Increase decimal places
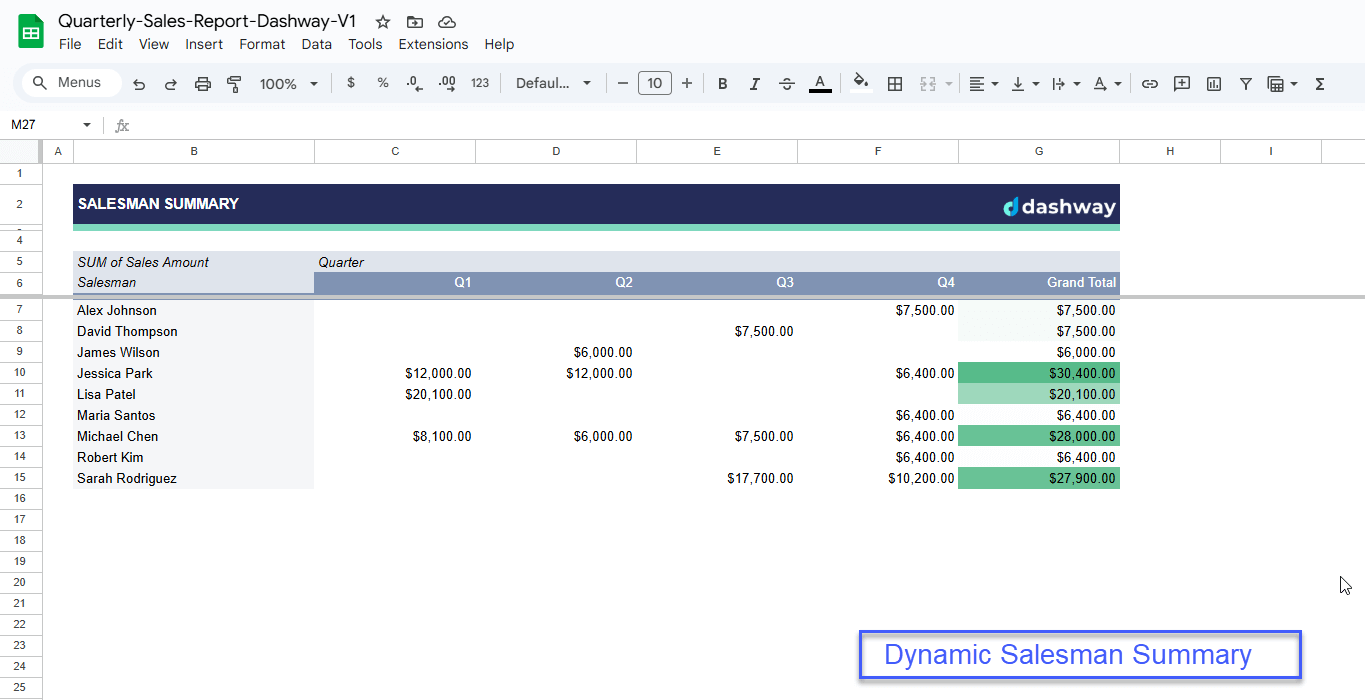 click(x=447, y=83)
